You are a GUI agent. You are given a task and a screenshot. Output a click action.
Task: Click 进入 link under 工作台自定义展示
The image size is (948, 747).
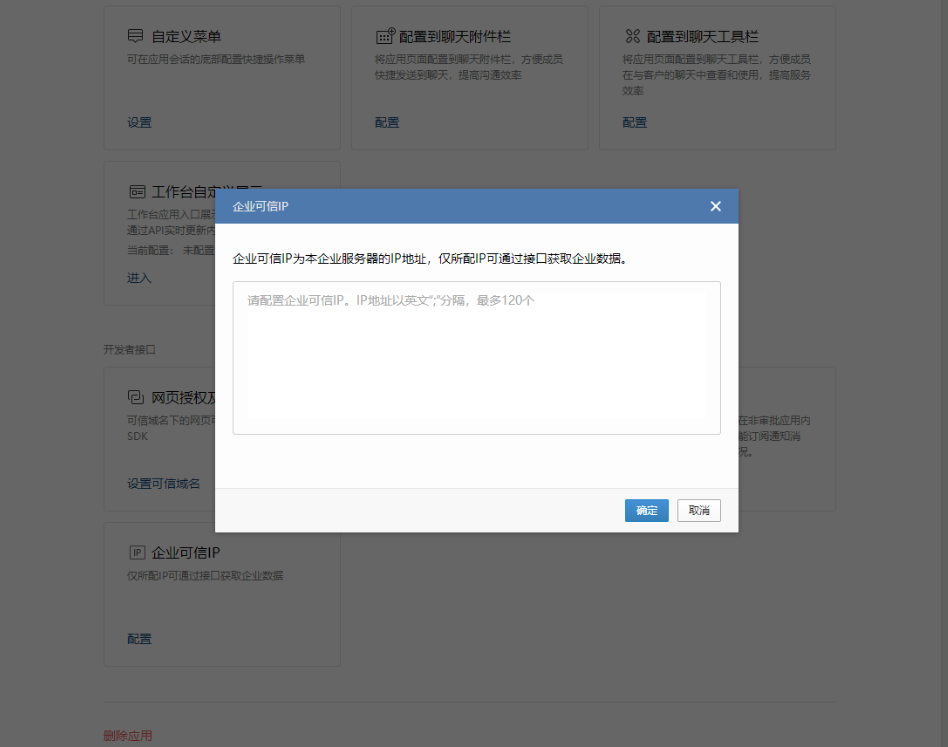click(139, 278)
